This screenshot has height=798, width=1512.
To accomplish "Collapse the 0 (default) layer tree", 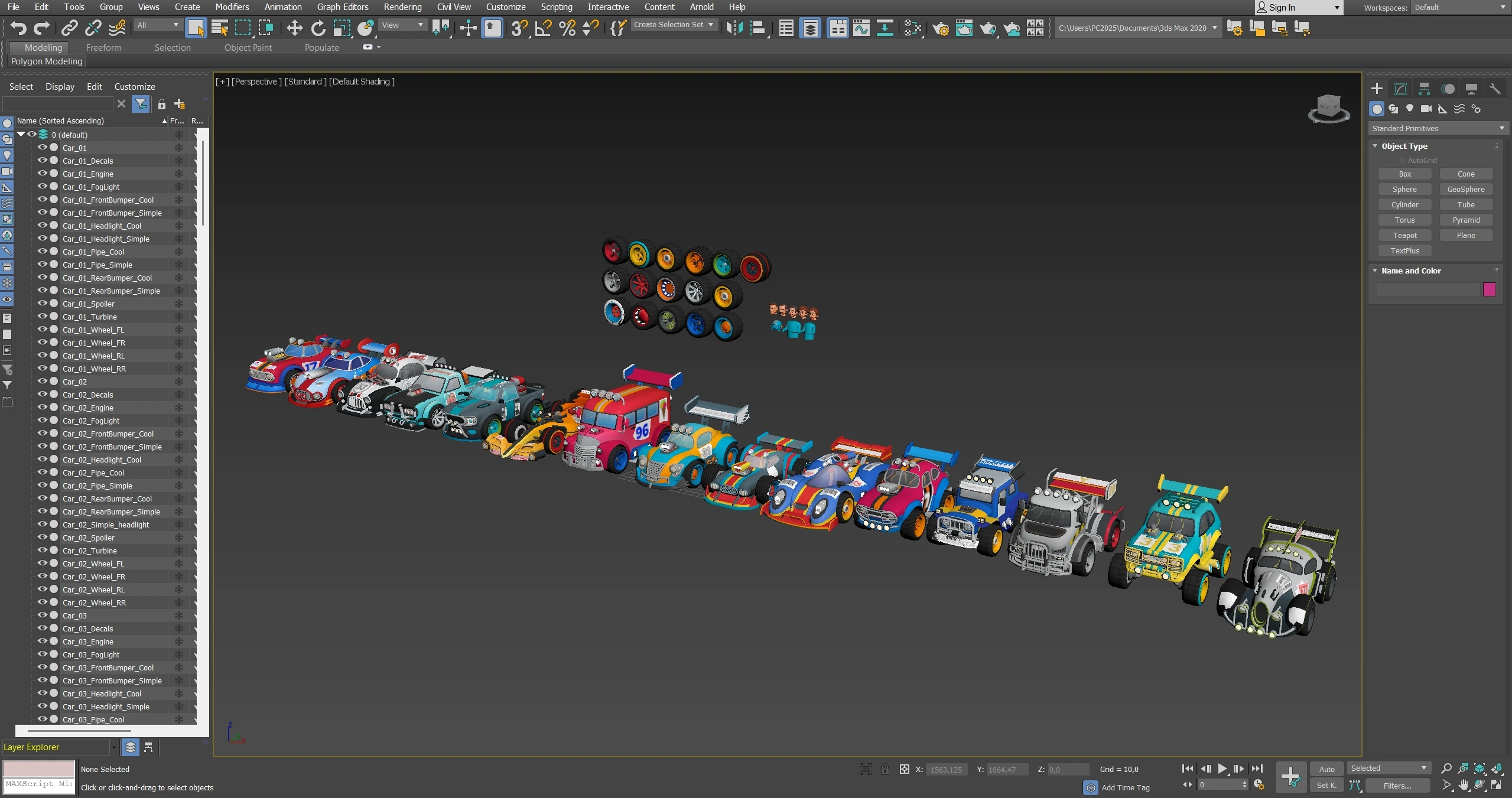I will [x=21, y=135].
